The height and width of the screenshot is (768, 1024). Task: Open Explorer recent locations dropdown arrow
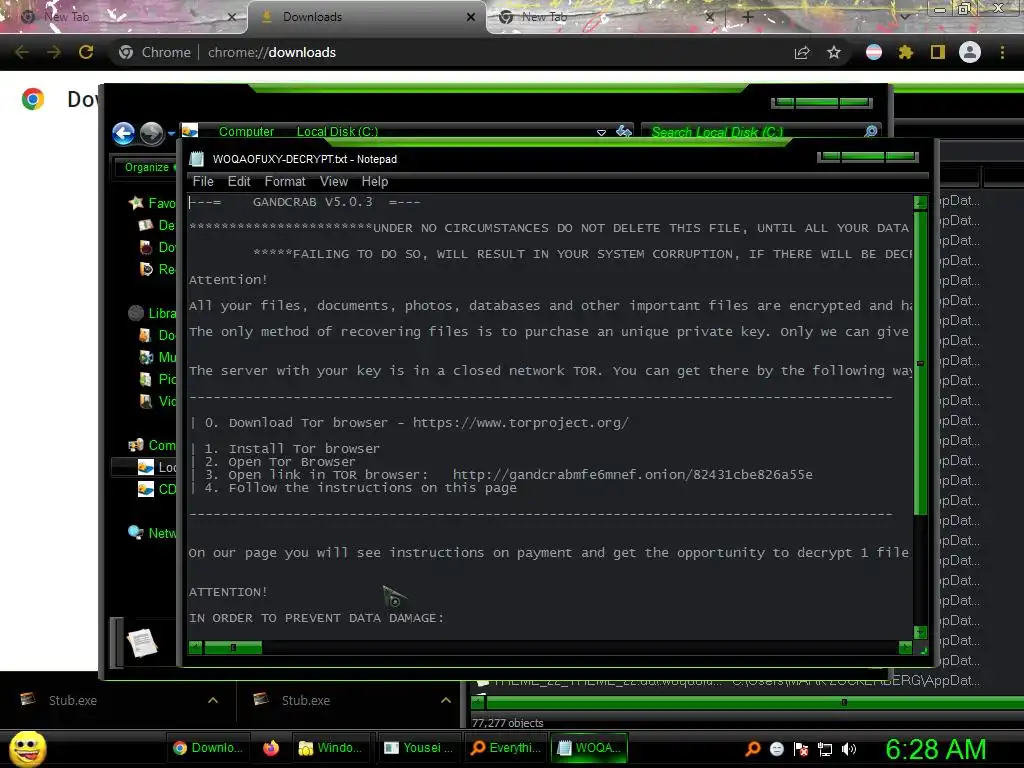tap(171, 133)
